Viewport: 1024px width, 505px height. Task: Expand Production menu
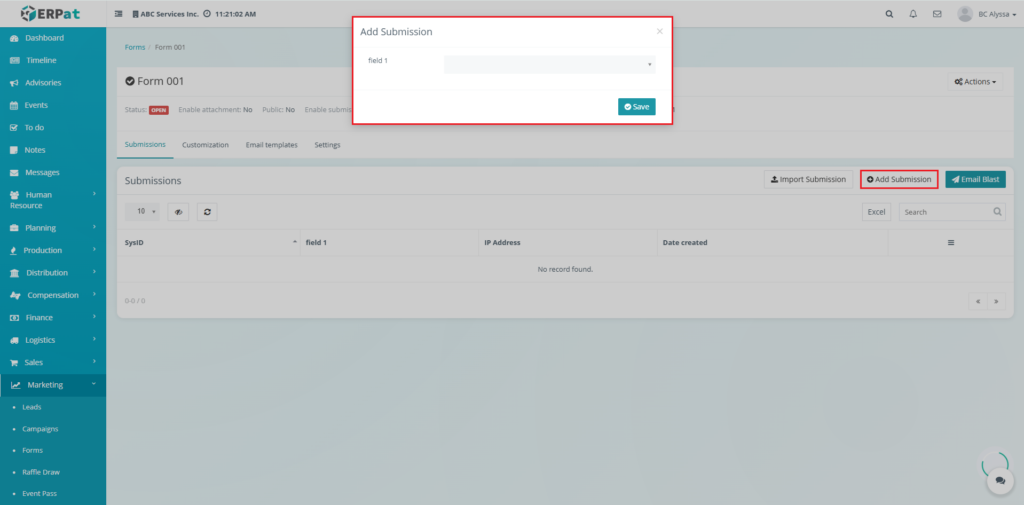tap(53, 250)
